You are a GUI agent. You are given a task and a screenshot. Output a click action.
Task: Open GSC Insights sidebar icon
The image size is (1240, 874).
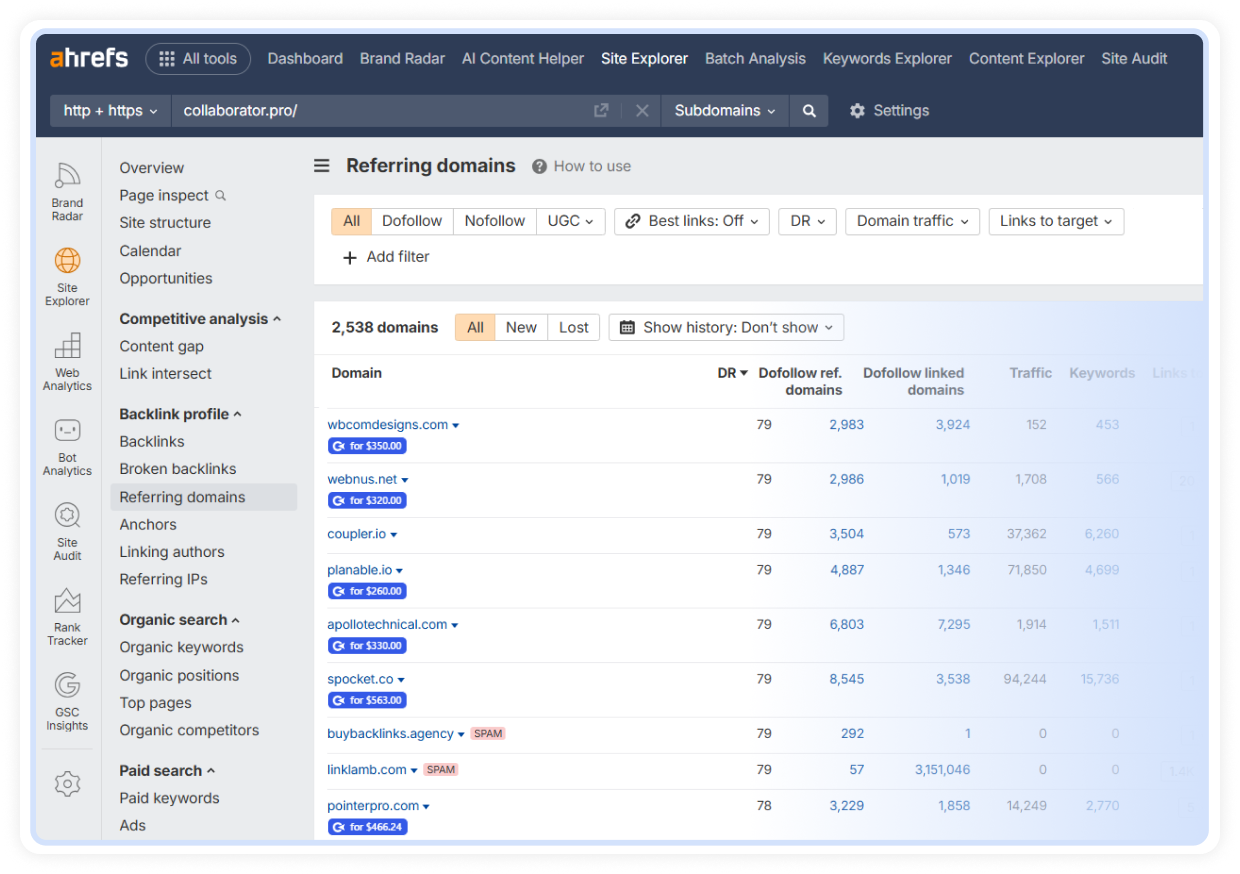(67, 700)
